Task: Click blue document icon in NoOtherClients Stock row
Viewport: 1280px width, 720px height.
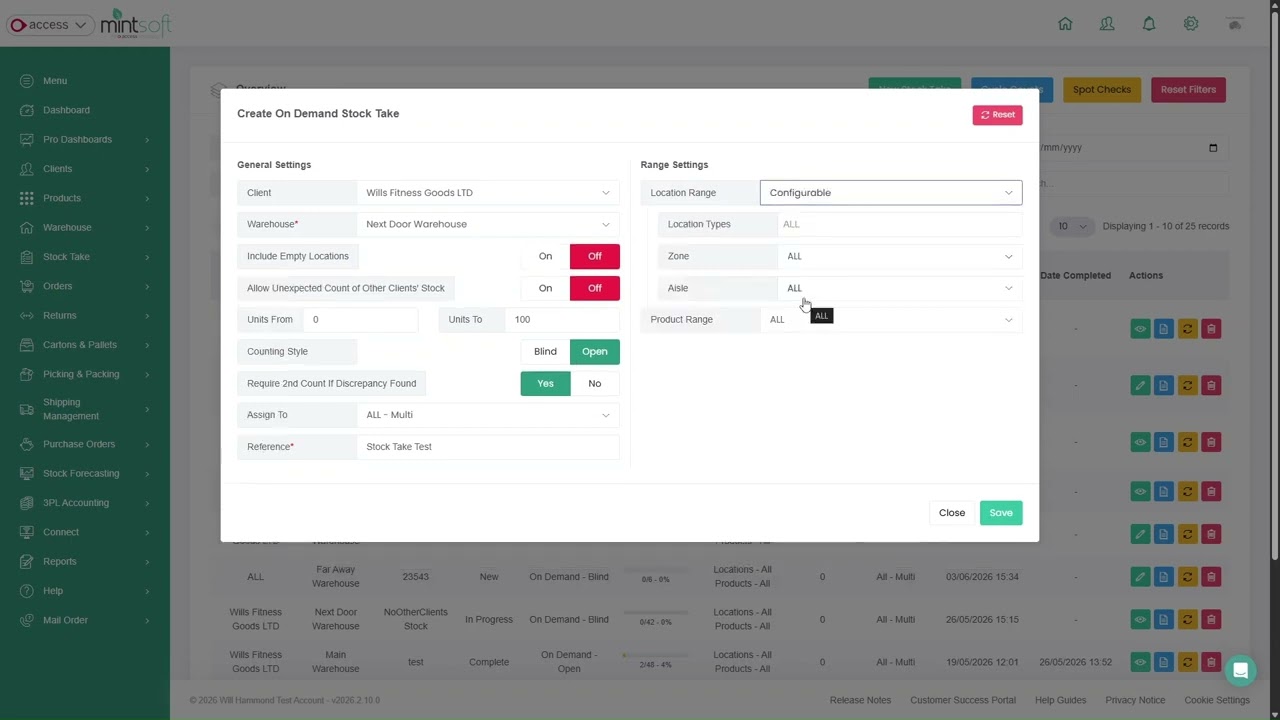Action: pyautogui.click(x=1164, y=619)
